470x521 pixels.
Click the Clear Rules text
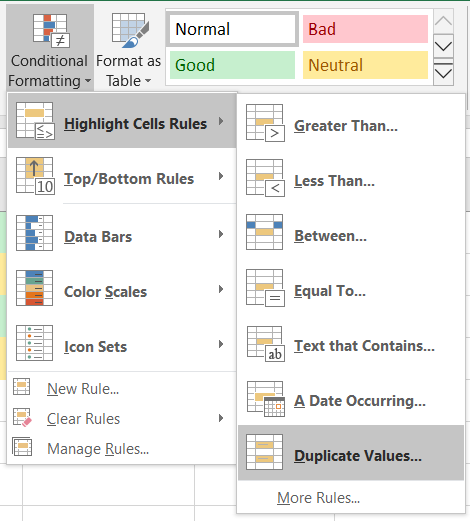tap(83, 419)
